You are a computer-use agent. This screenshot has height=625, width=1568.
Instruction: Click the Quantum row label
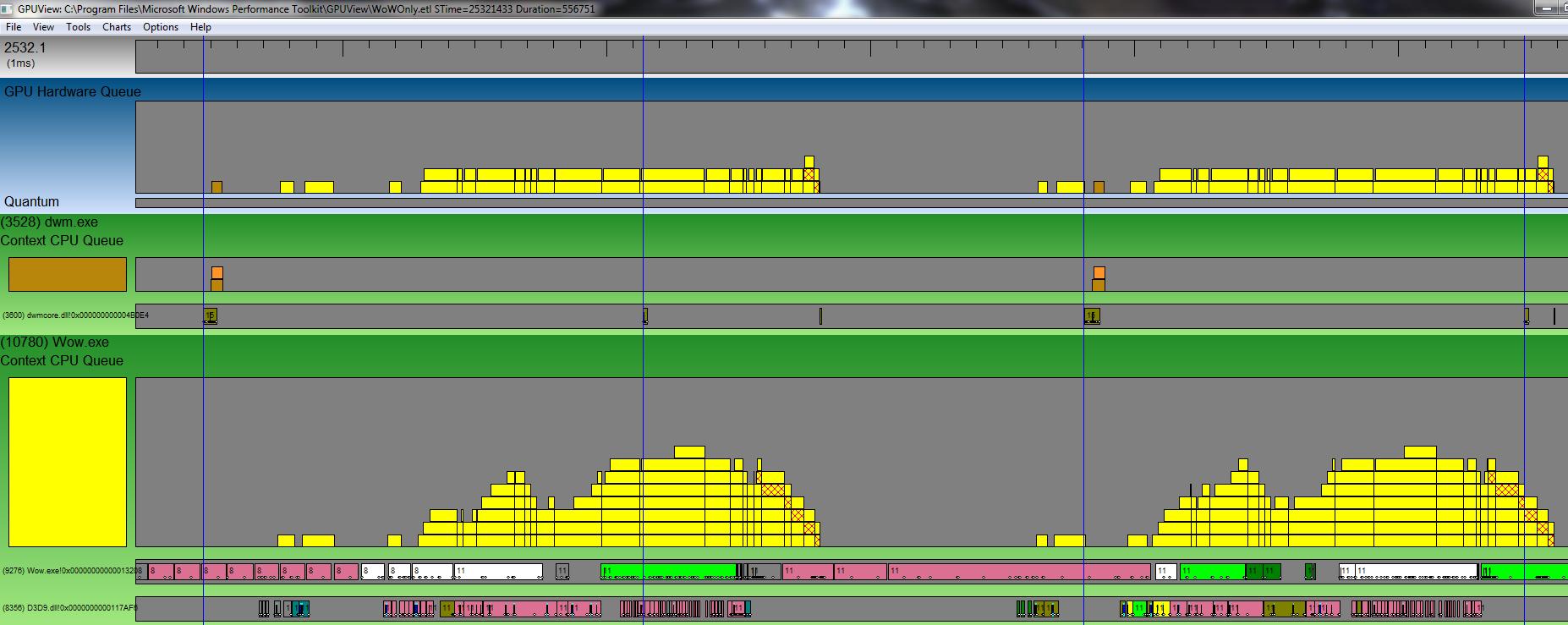pyautogui.click(x=31, y=201)
